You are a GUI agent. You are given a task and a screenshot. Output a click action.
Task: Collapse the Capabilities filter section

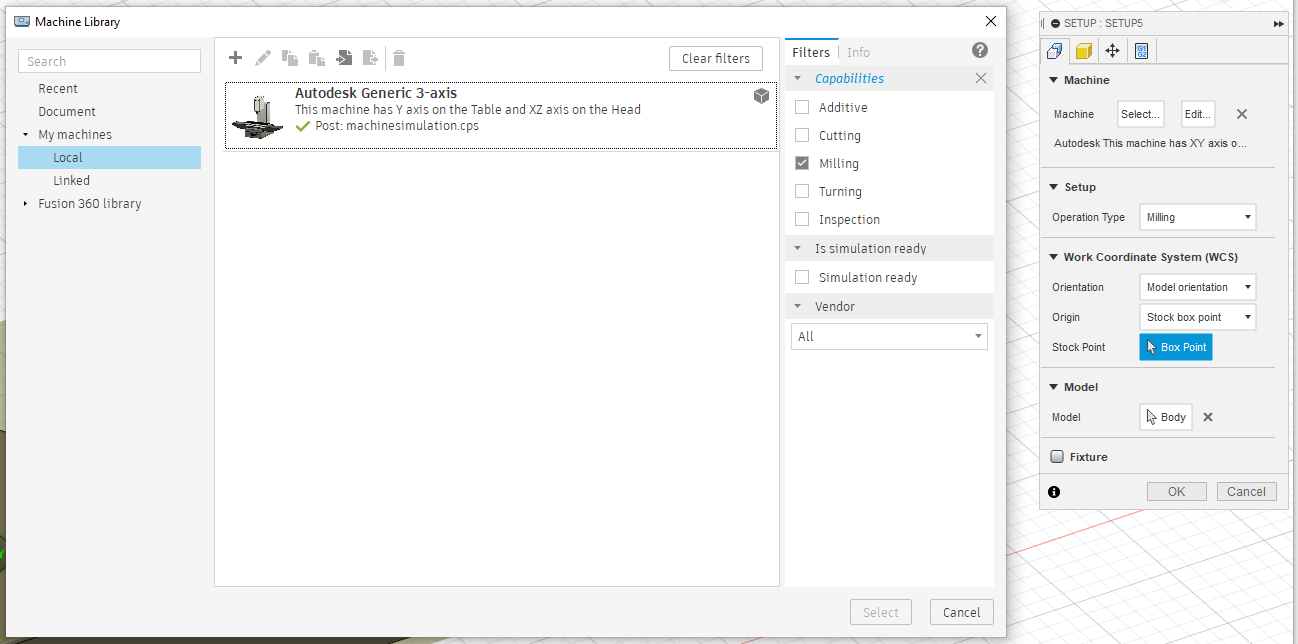coord(798,78)
